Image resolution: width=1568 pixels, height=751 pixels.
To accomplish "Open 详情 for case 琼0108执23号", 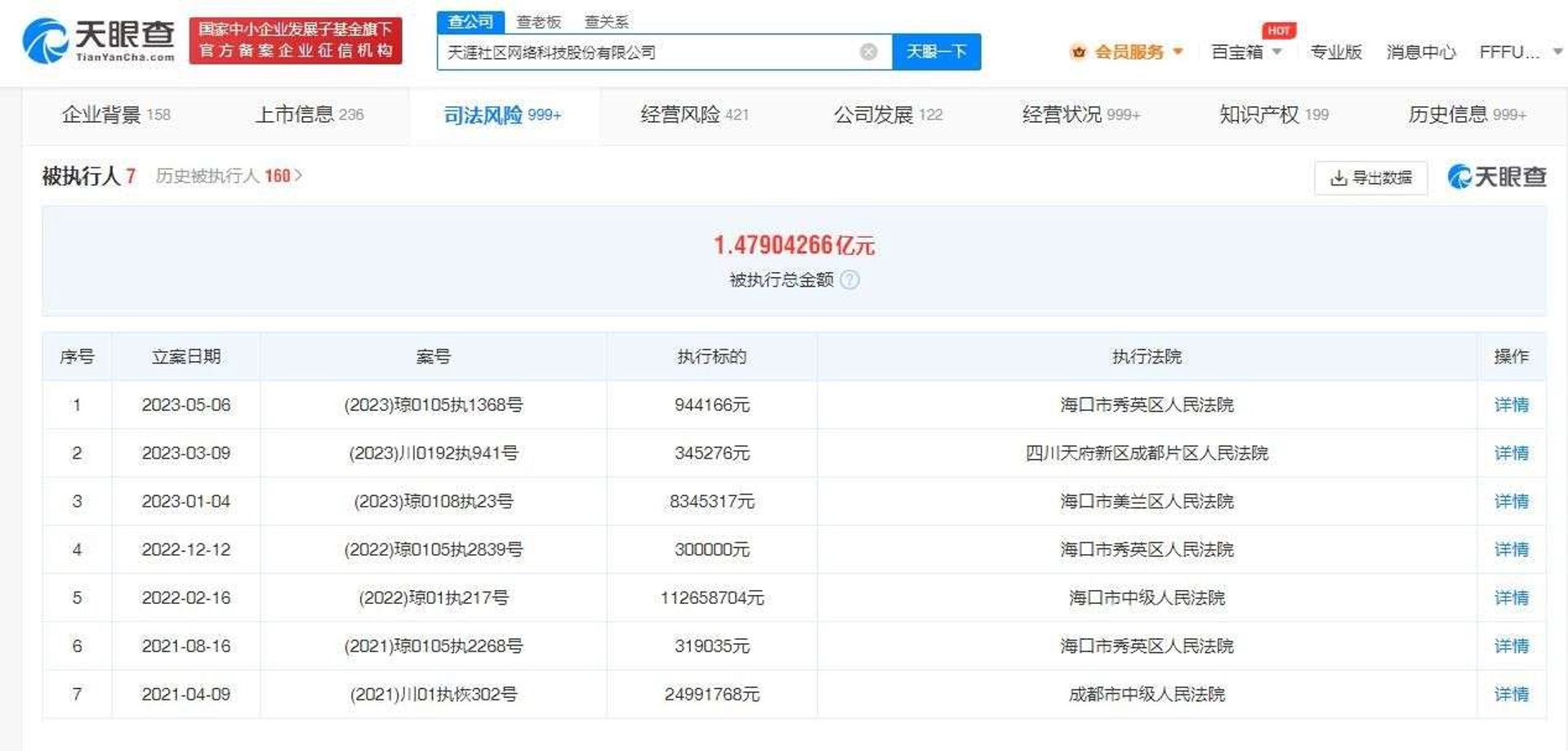I will pyautogui.click(x=1511, y=501).
